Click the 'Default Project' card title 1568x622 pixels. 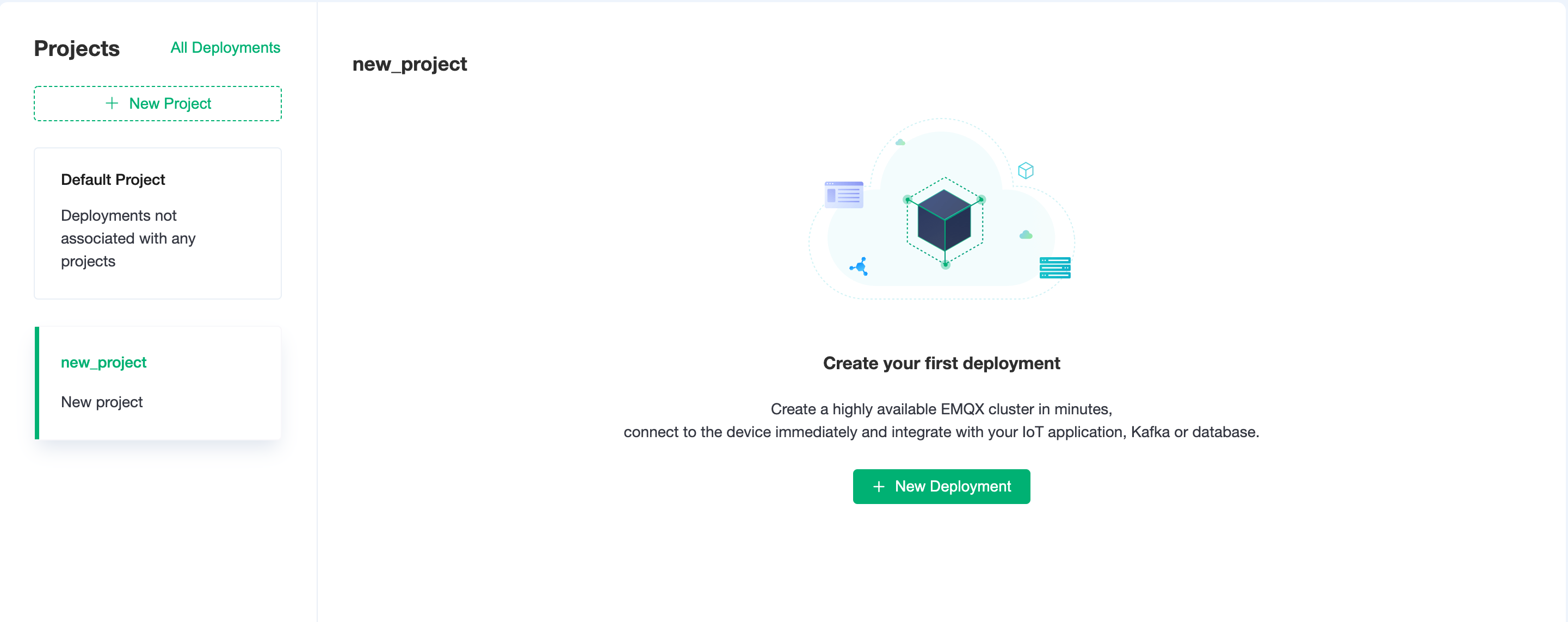pos(113,179)
